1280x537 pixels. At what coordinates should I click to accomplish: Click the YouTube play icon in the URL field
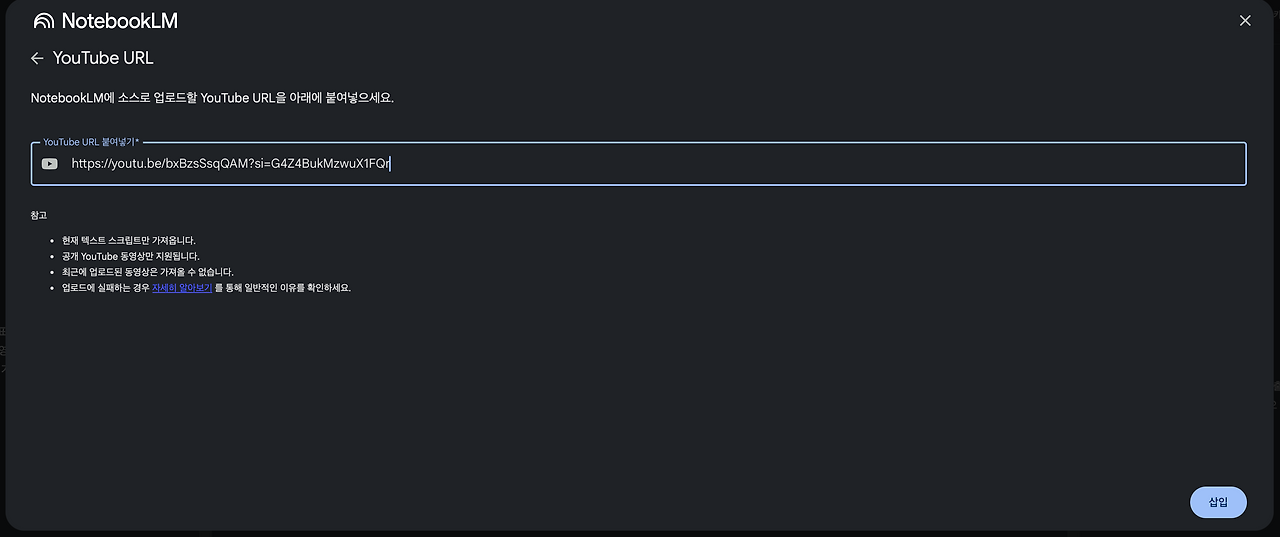click(50, 164)
